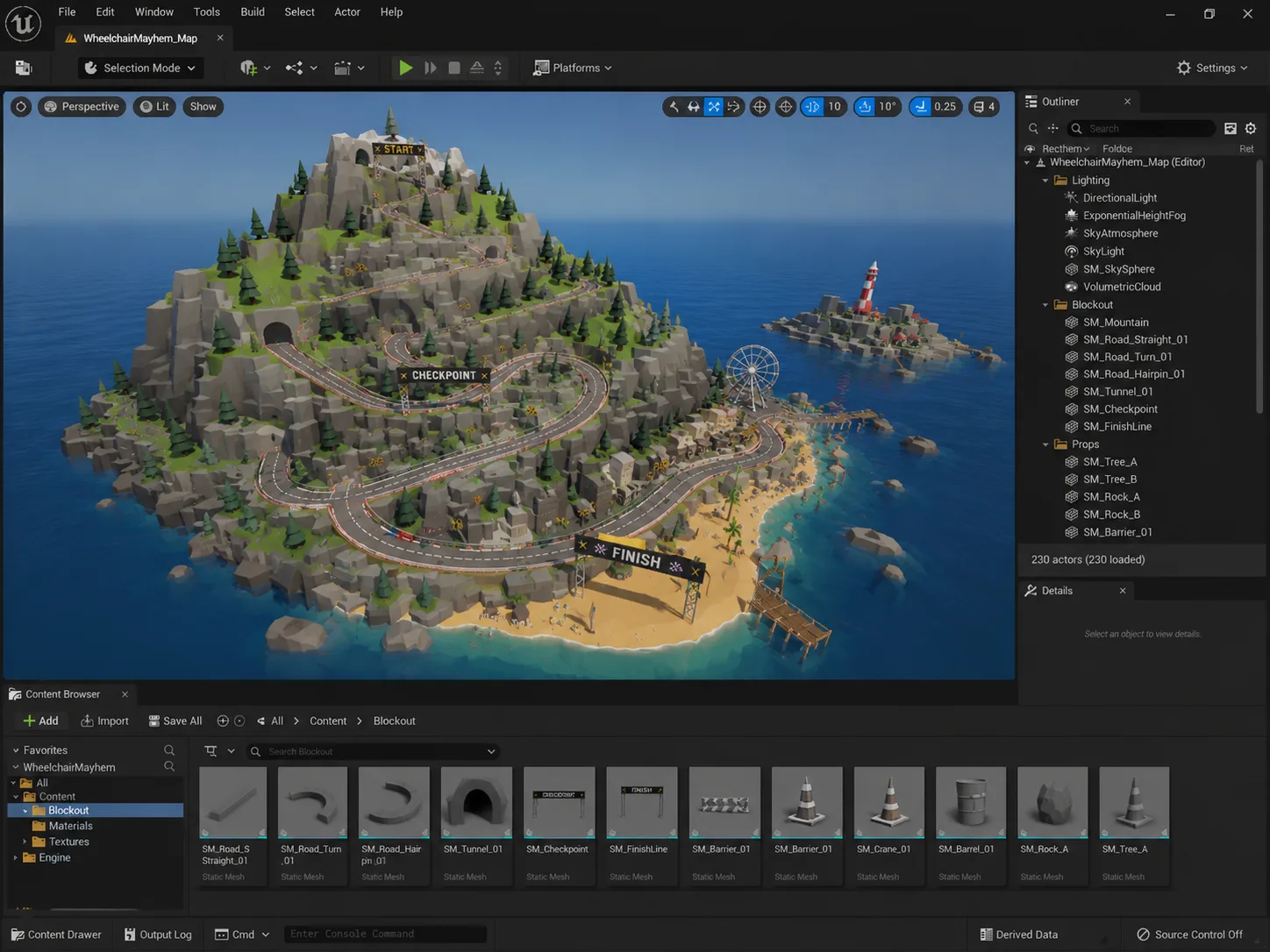Toggle rotation snap icon beside 10°
Viewport: 1270px width, 952px height.
[865, 107]
